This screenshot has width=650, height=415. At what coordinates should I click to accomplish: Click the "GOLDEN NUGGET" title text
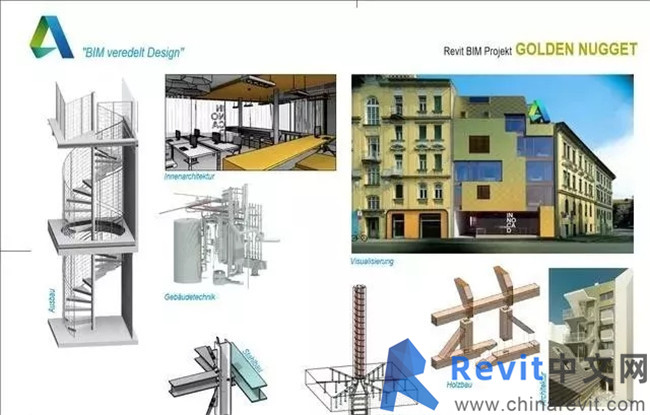click(x=576, y=49)
